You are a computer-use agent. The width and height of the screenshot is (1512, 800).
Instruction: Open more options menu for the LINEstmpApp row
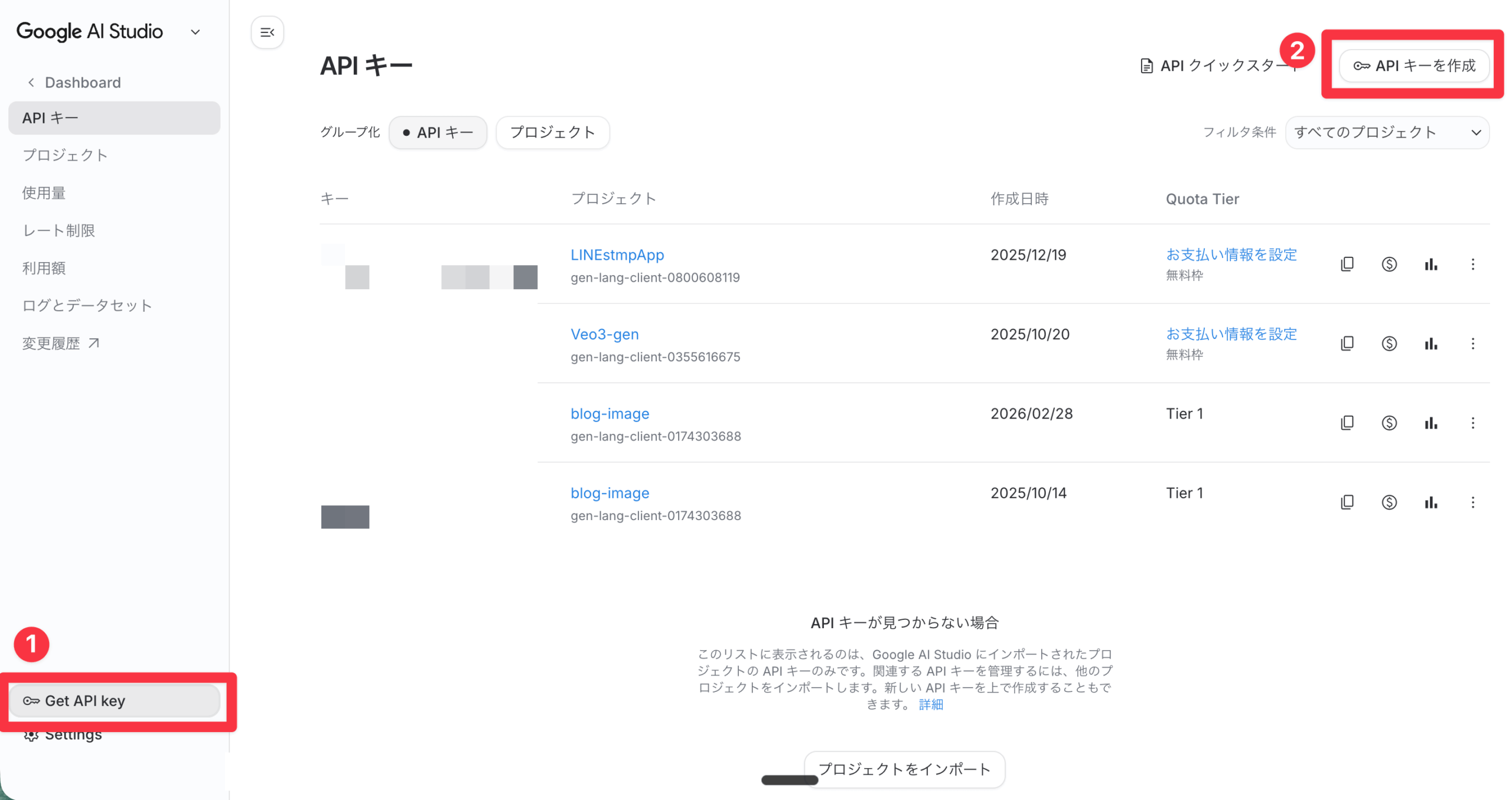click(1472, 264)
